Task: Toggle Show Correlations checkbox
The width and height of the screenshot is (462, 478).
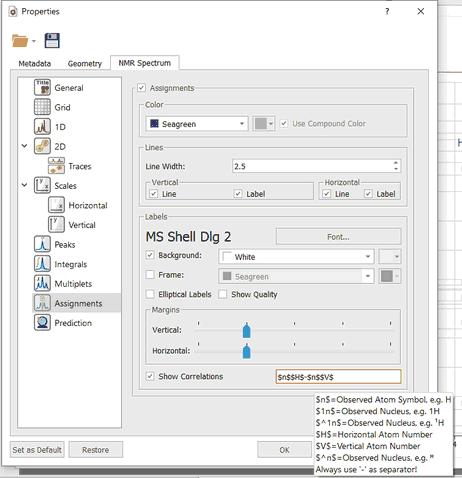Action: coord(150,376)
